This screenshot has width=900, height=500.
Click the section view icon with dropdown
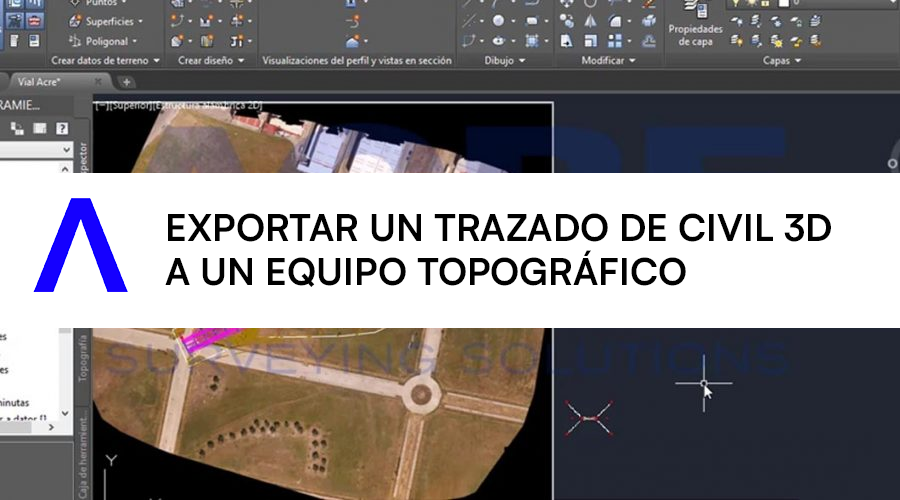(x=353, y=41)
